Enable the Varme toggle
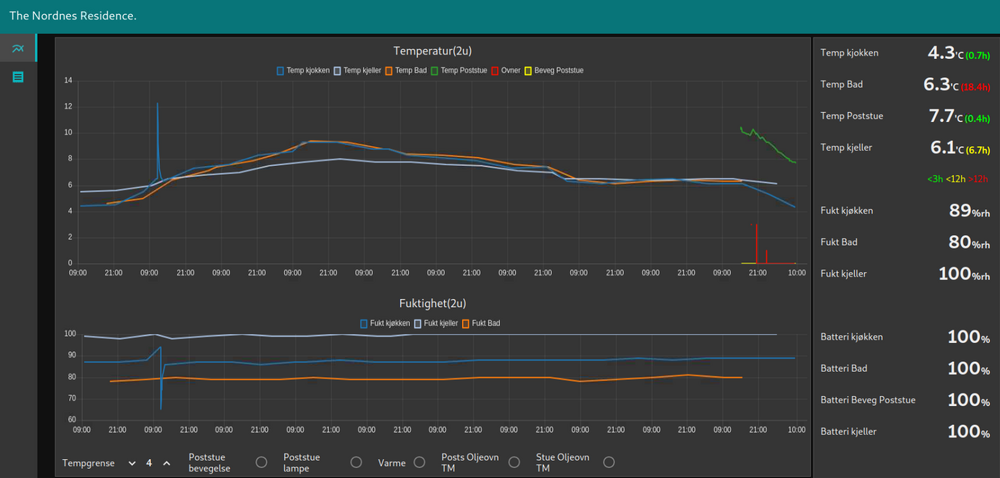Image resolution: width=1000 pixels, height=478 pixels. click(419, 462)
